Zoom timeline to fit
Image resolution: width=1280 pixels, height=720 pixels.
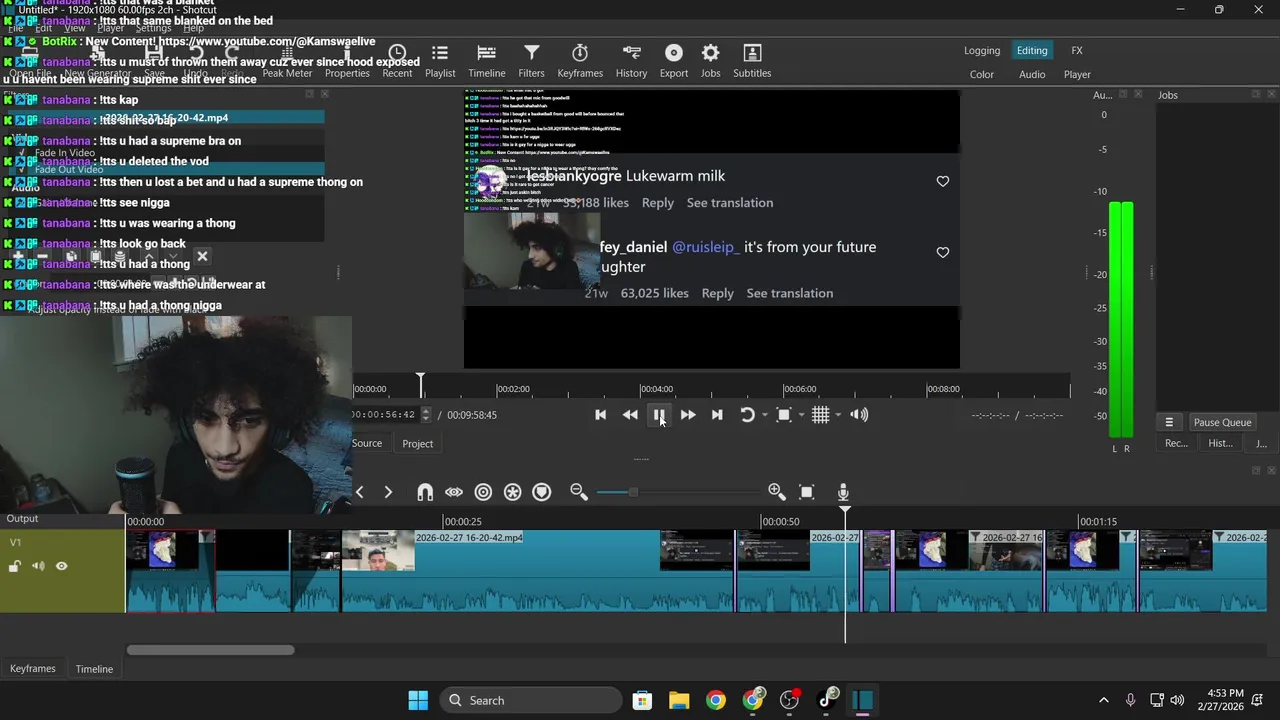click(807, 491)
